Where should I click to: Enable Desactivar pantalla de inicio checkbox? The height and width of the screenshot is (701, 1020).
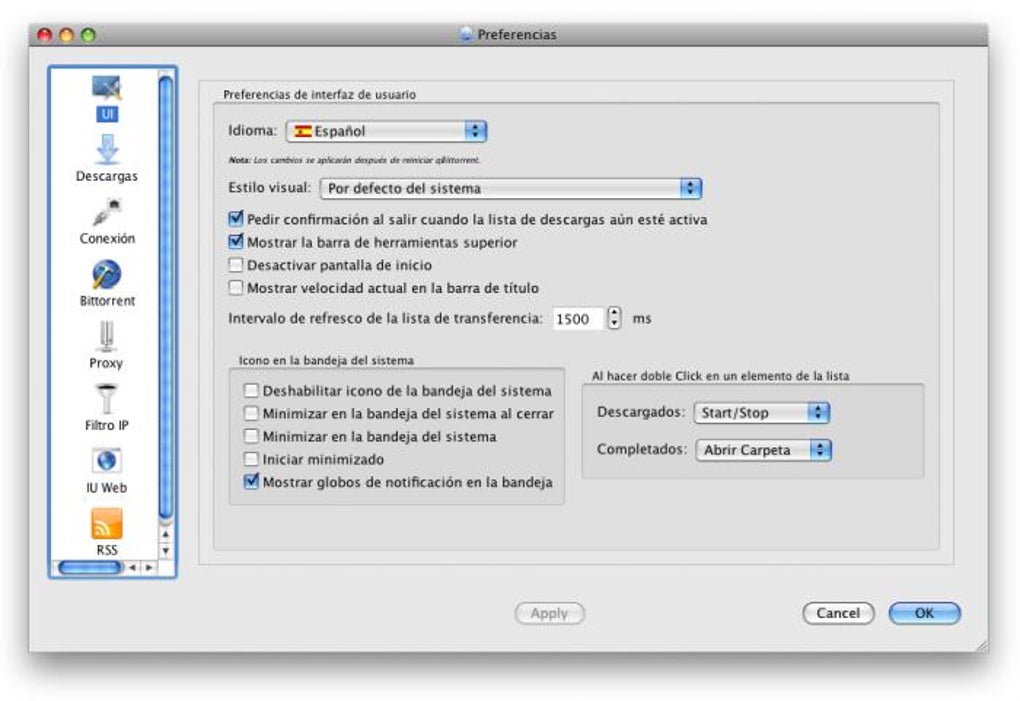236,265
